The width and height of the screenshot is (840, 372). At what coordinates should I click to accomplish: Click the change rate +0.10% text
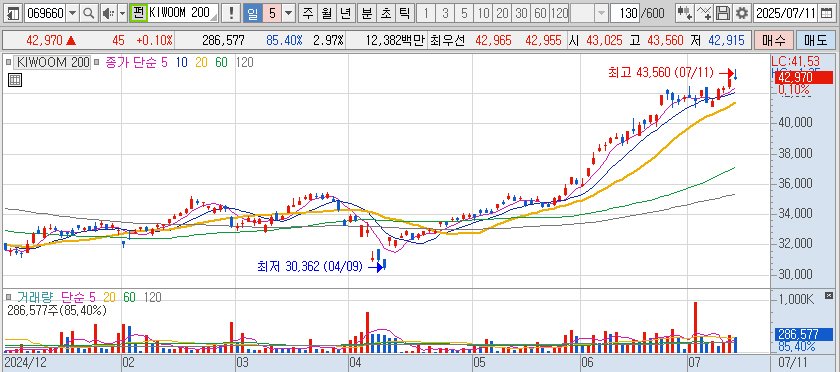[154, 40]
